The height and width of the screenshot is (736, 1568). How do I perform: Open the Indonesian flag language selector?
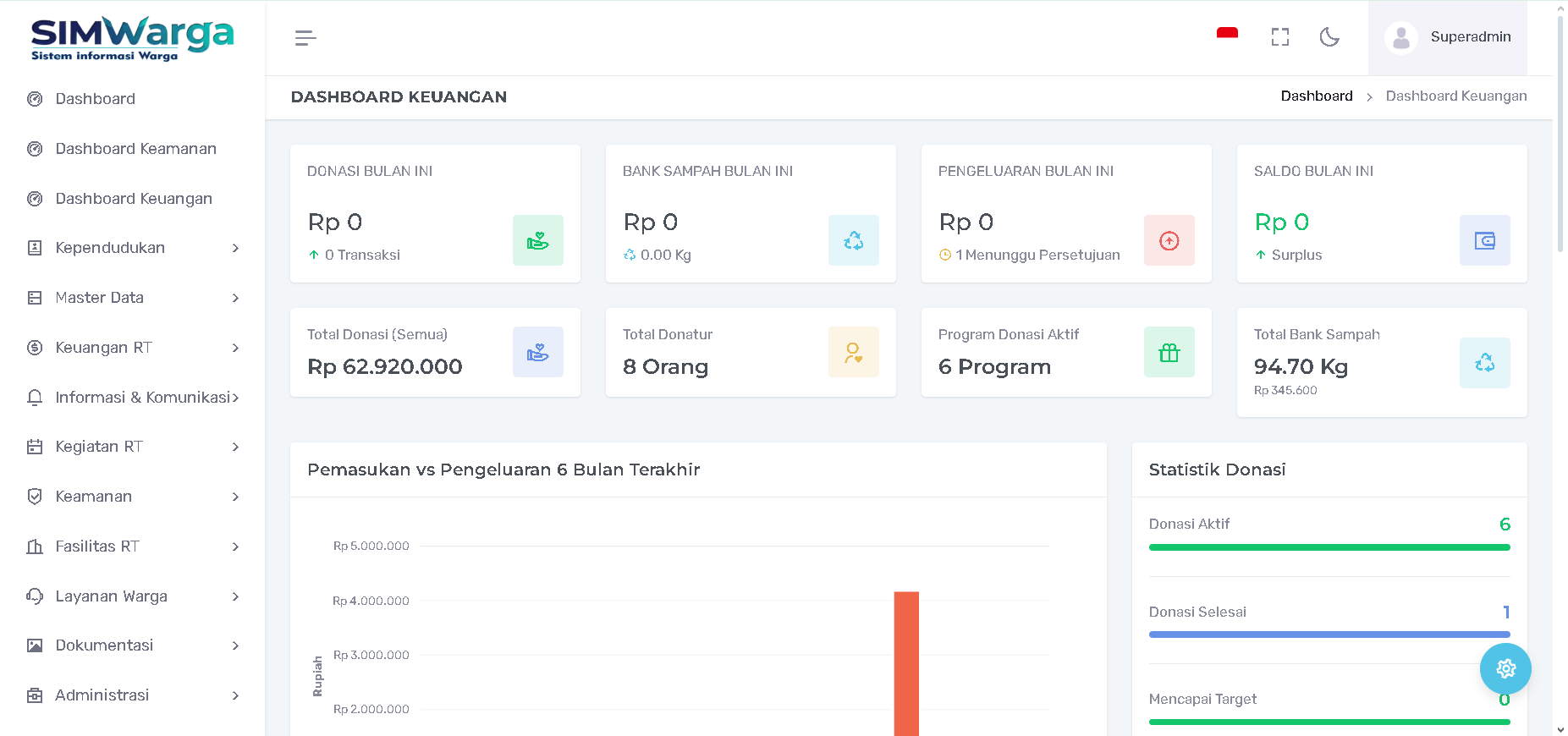(x=1227, y=34)
